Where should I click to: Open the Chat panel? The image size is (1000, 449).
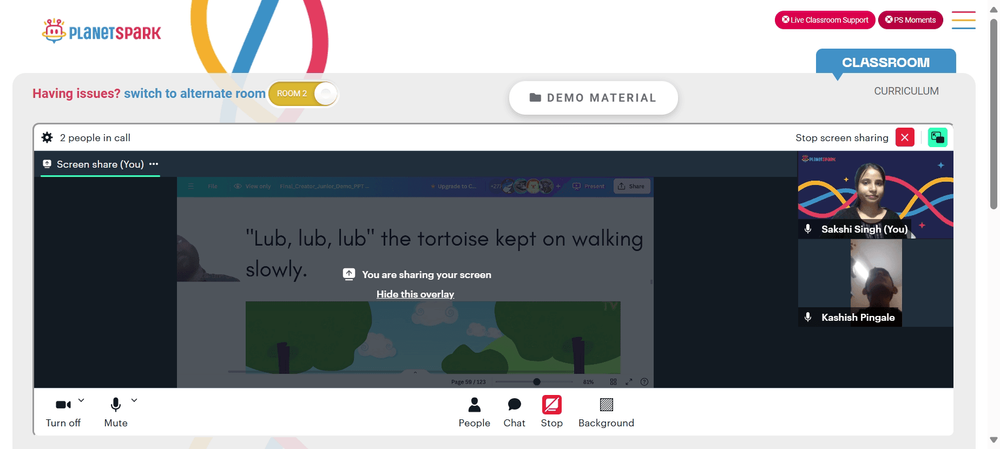(514, 413)
